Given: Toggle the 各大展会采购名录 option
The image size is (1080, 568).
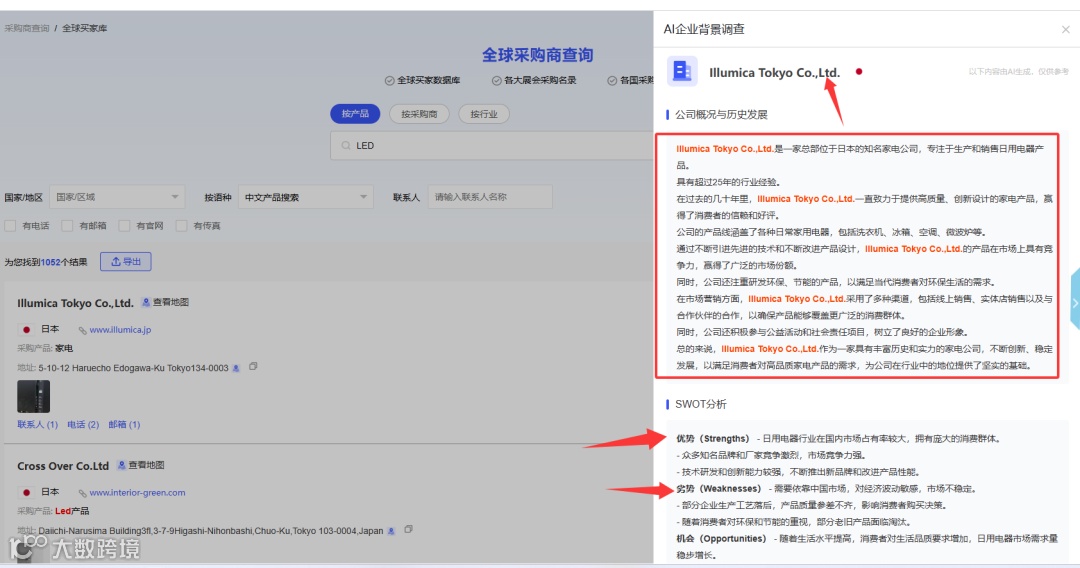Looking at the screenshot, I should coord(534,81).
